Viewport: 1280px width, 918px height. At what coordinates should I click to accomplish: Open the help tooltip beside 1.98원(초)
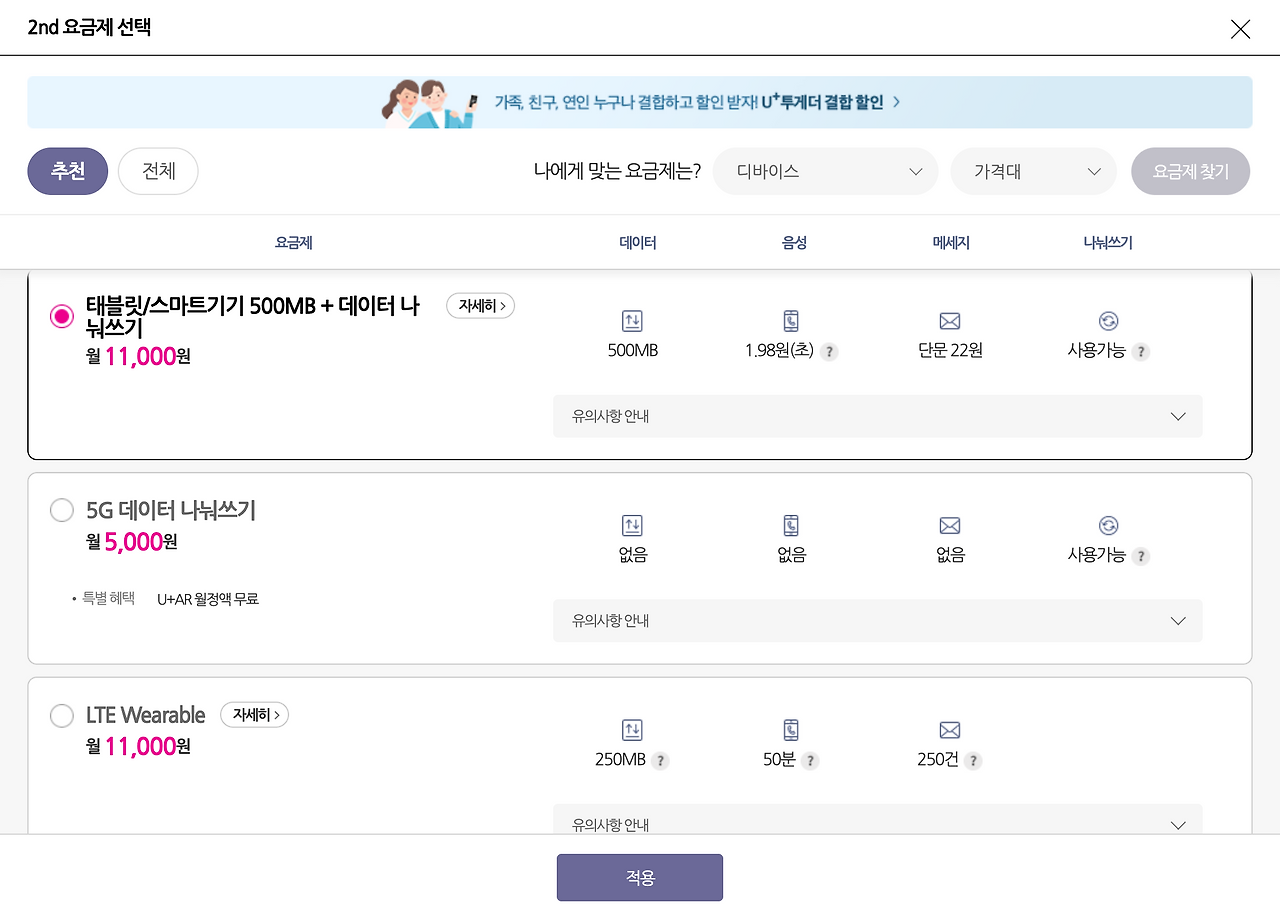(x=830, y=351)
